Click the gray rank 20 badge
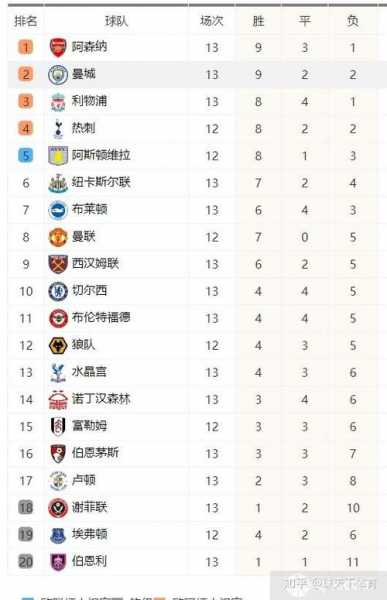Screen dimensions: 387x600 (x=26, y=562)
